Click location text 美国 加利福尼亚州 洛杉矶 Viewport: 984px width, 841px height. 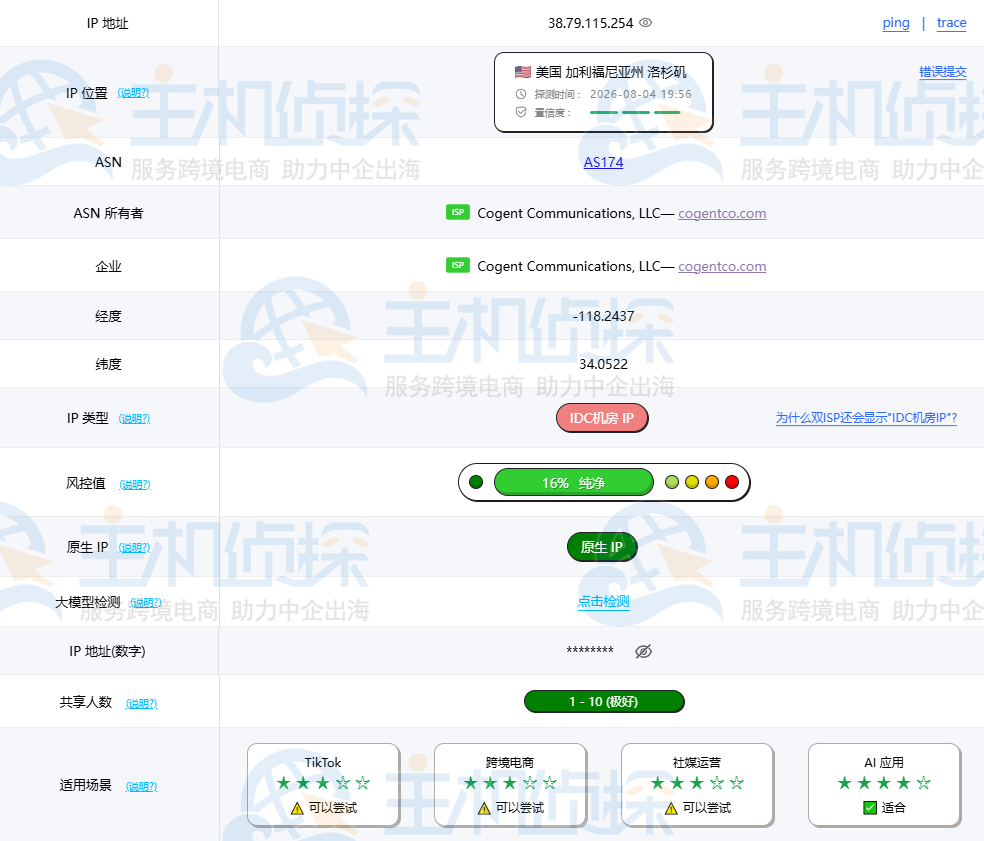pyautogui.click(x=611, y=72)
